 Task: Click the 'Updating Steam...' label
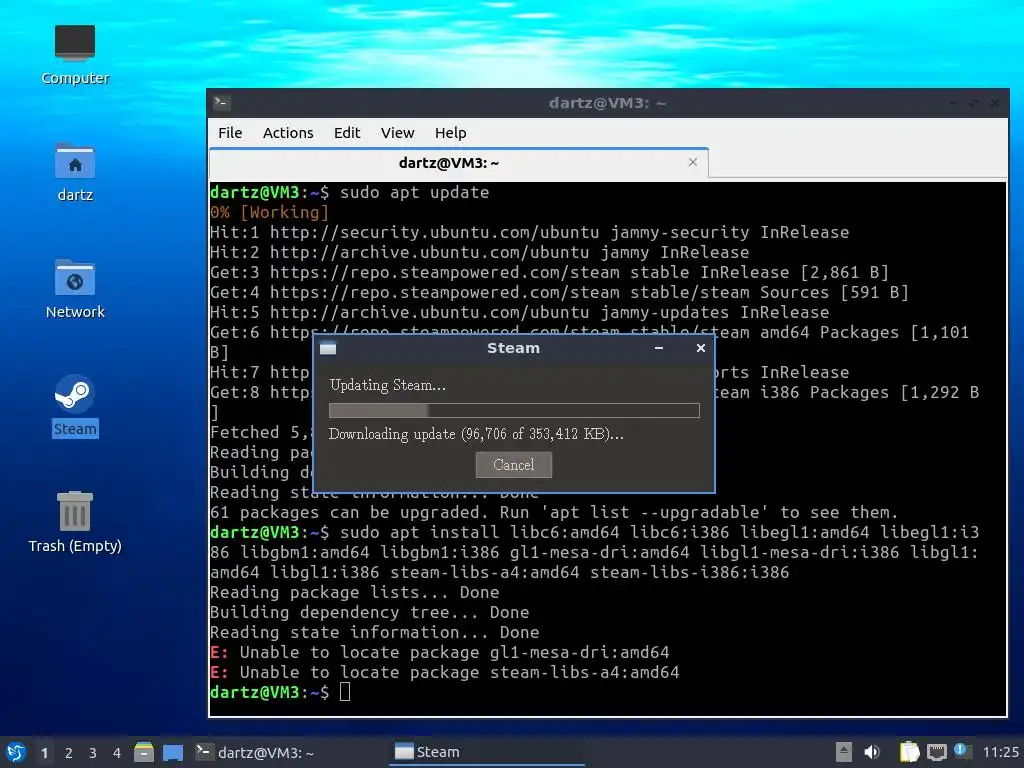[388, 385]
